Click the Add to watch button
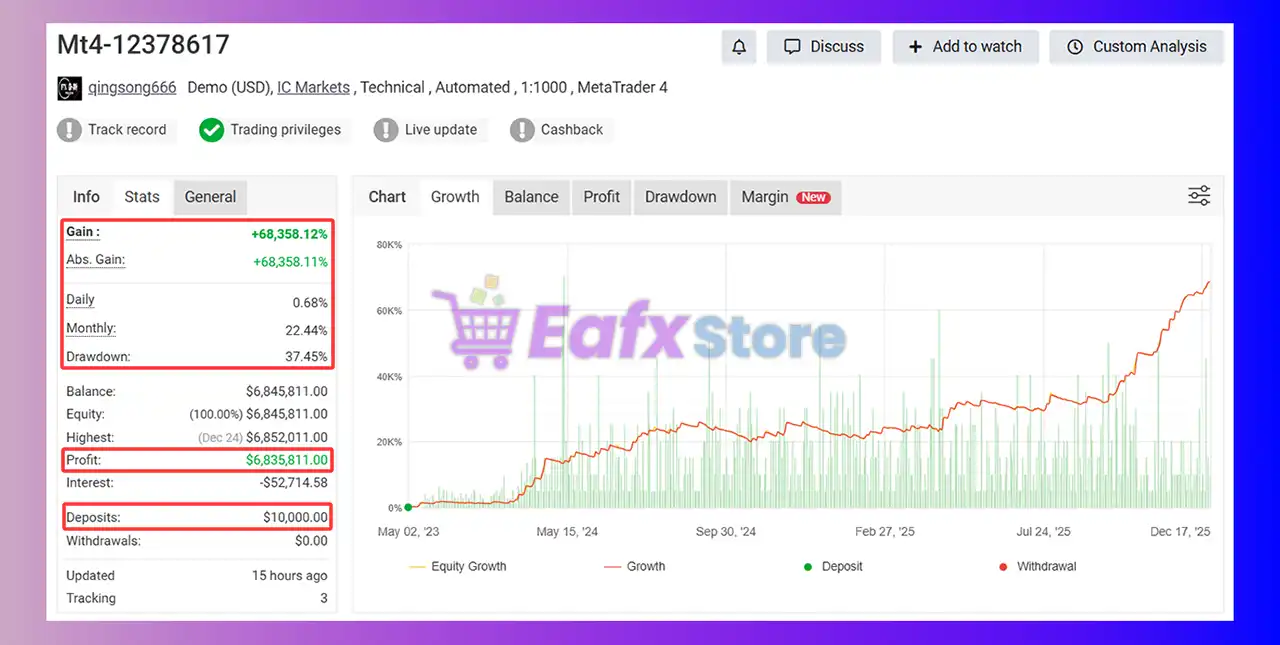 [965, 47]
